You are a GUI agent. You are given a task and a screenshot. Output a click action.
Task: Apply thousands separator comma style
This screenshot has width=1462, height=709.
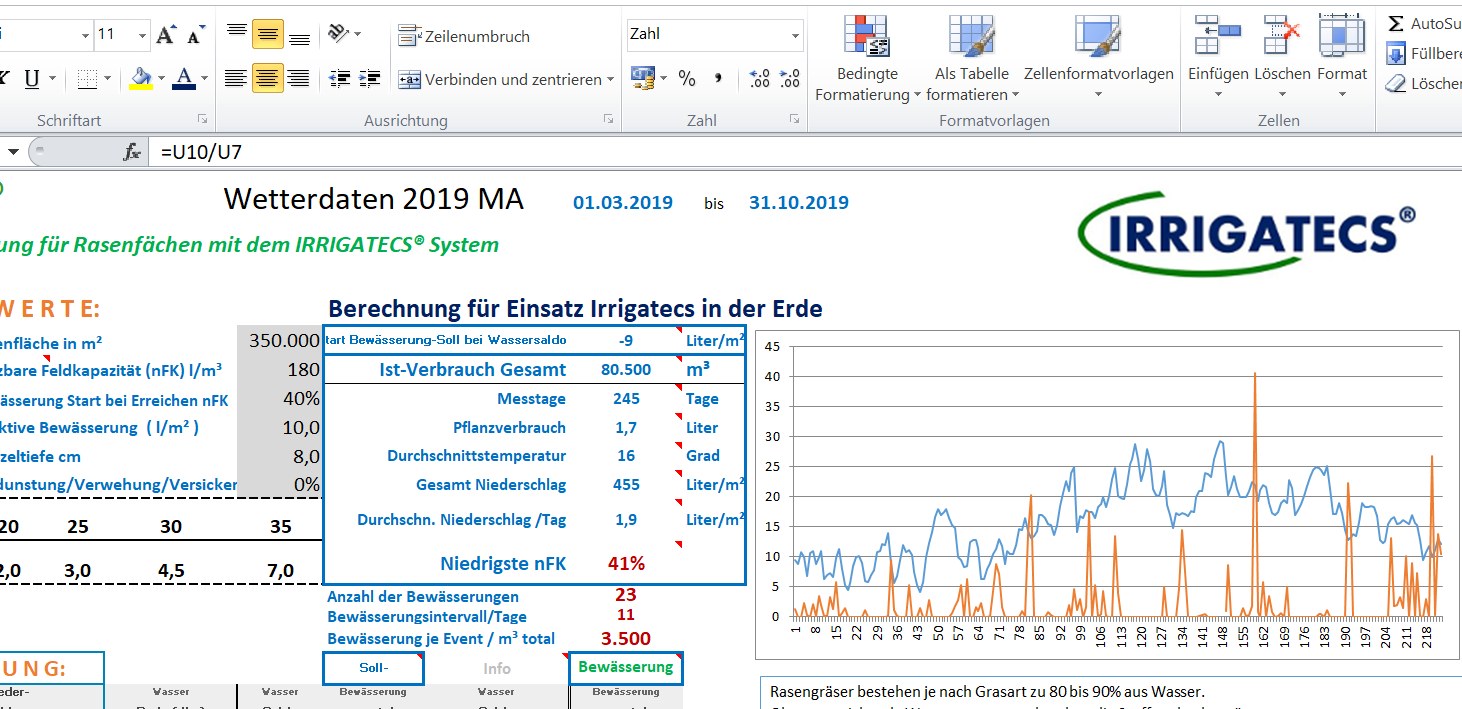point(717,78)
